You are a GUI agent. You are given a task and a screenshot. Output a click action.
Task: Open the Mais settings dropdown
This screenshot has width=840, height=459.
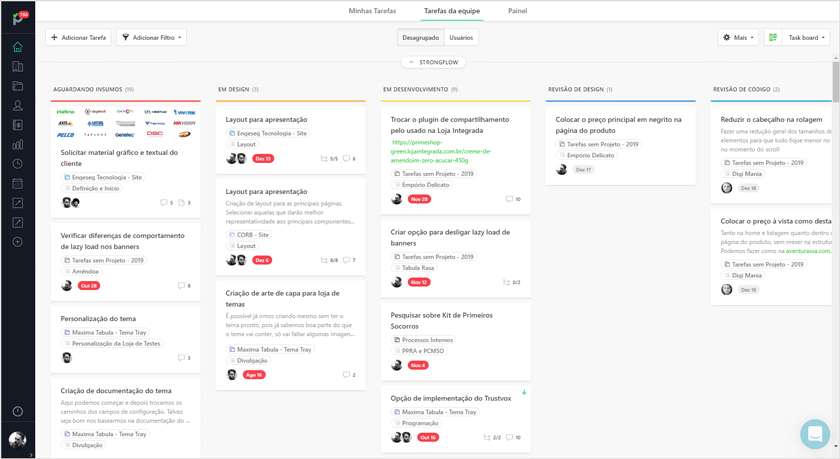pyautogui.click(x=738, y=37)
